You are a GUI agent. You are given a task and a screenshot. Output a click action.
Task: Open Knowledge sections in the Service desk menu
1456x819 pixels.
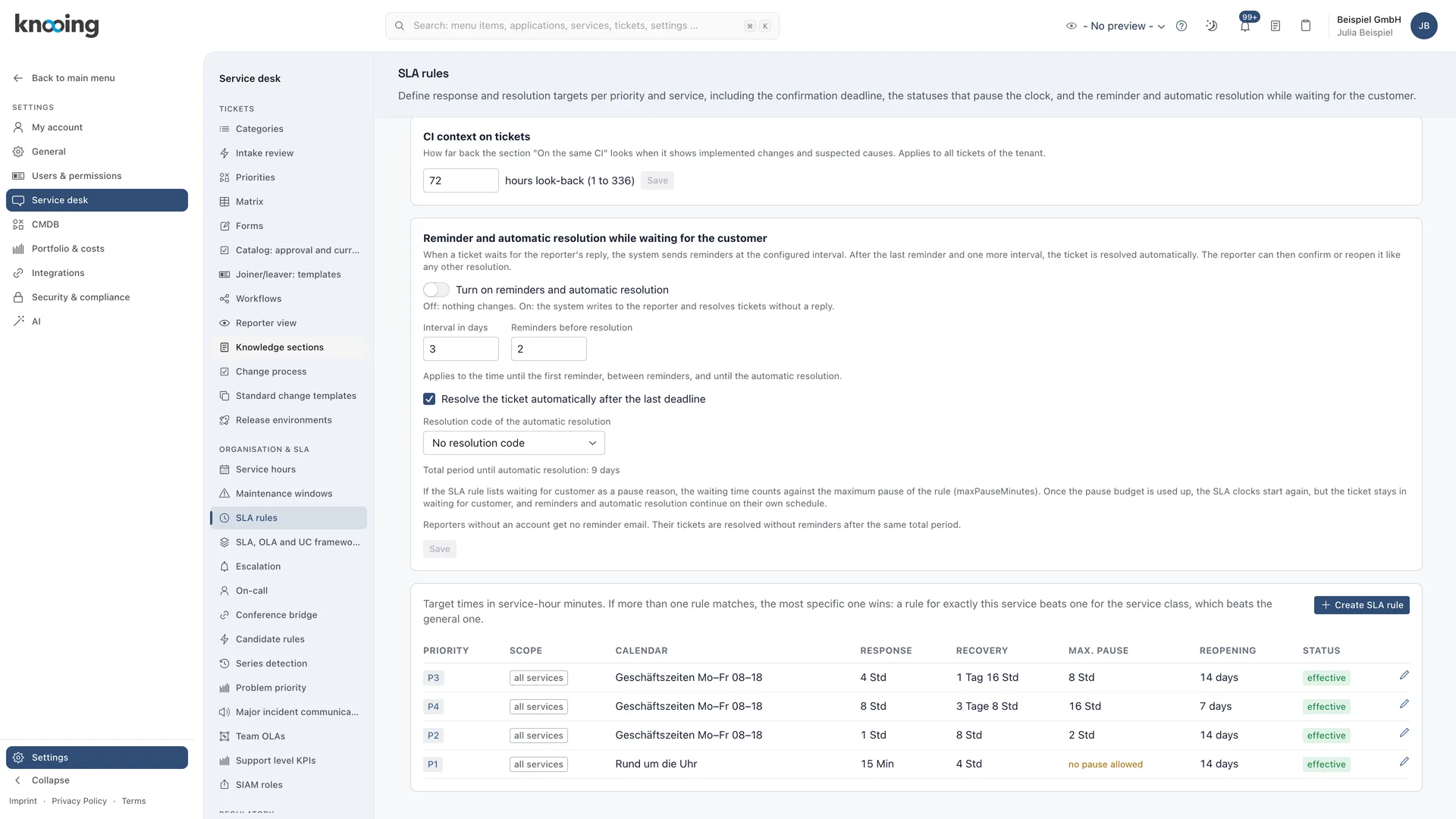[x=288, y=347]
